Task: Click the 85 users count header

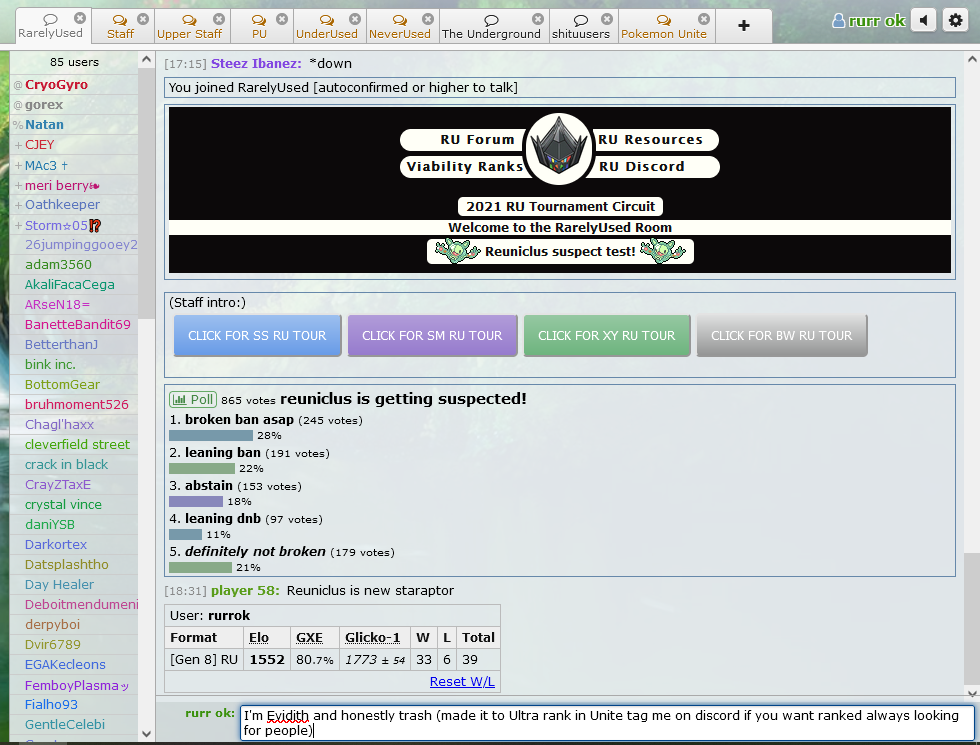Action: click(x=74, y=62)
